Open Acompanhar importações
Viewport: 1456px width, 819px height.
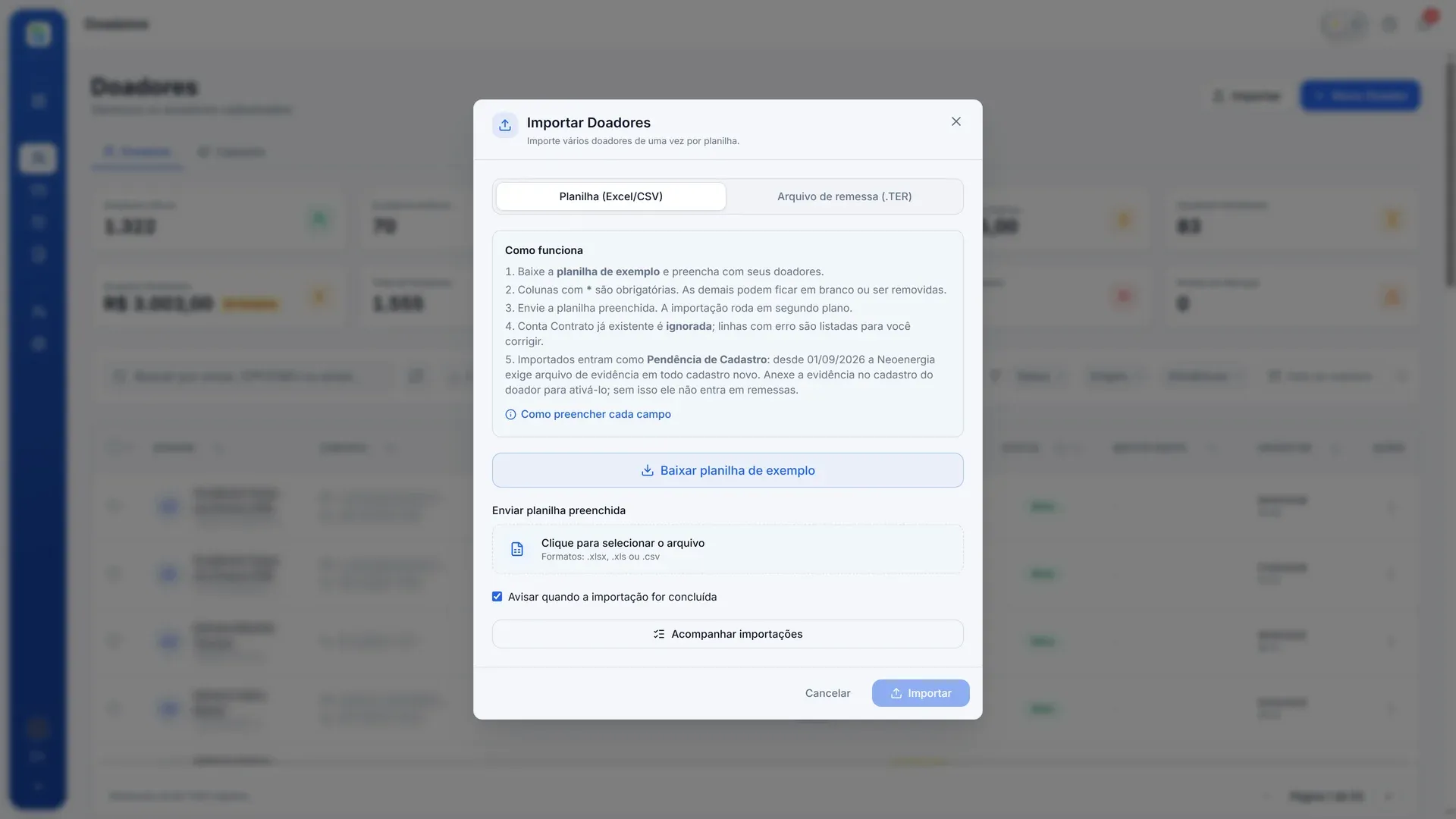tap(727, 634)
